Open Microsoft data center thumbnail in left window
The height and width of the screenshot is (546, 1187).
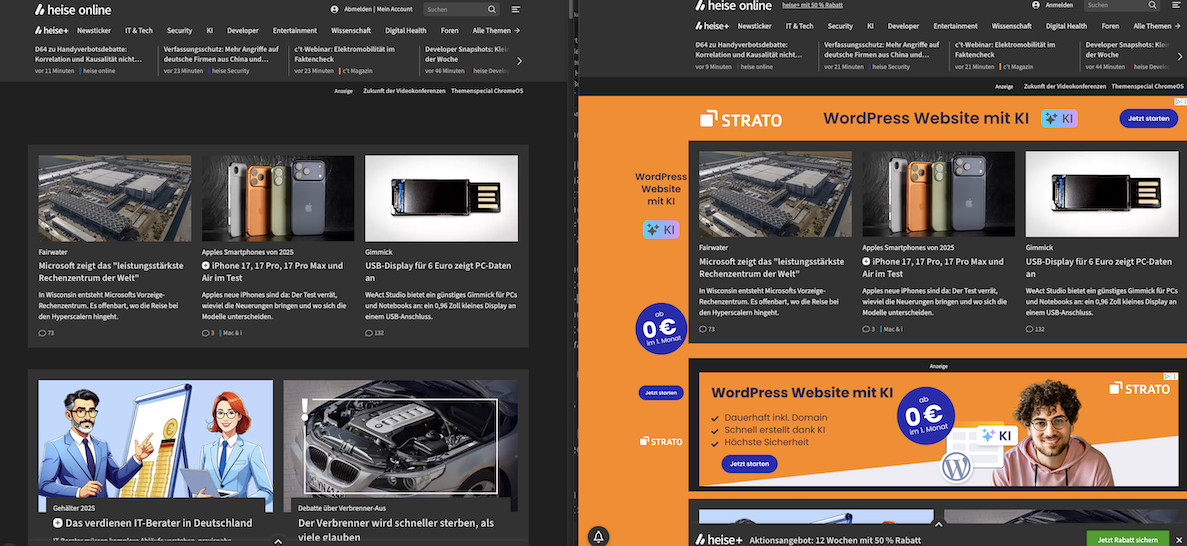pos(114,198)
